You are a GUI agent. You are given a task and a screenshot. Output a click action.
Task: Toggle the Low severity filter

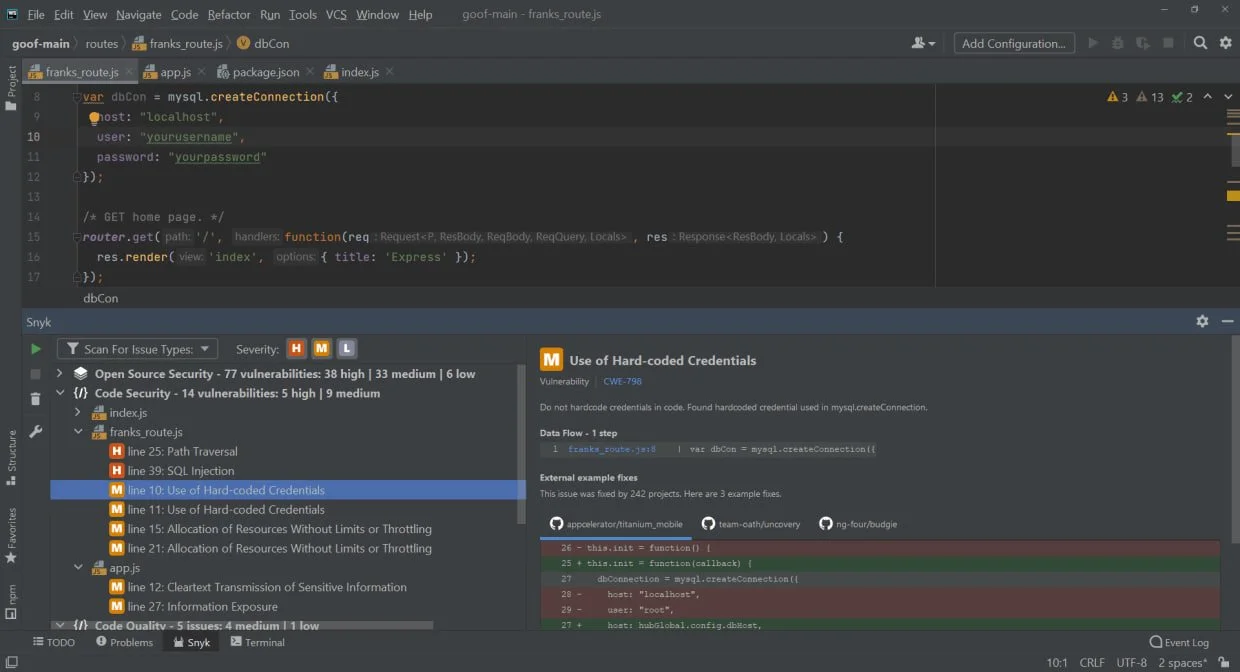(x=346, y=348)
